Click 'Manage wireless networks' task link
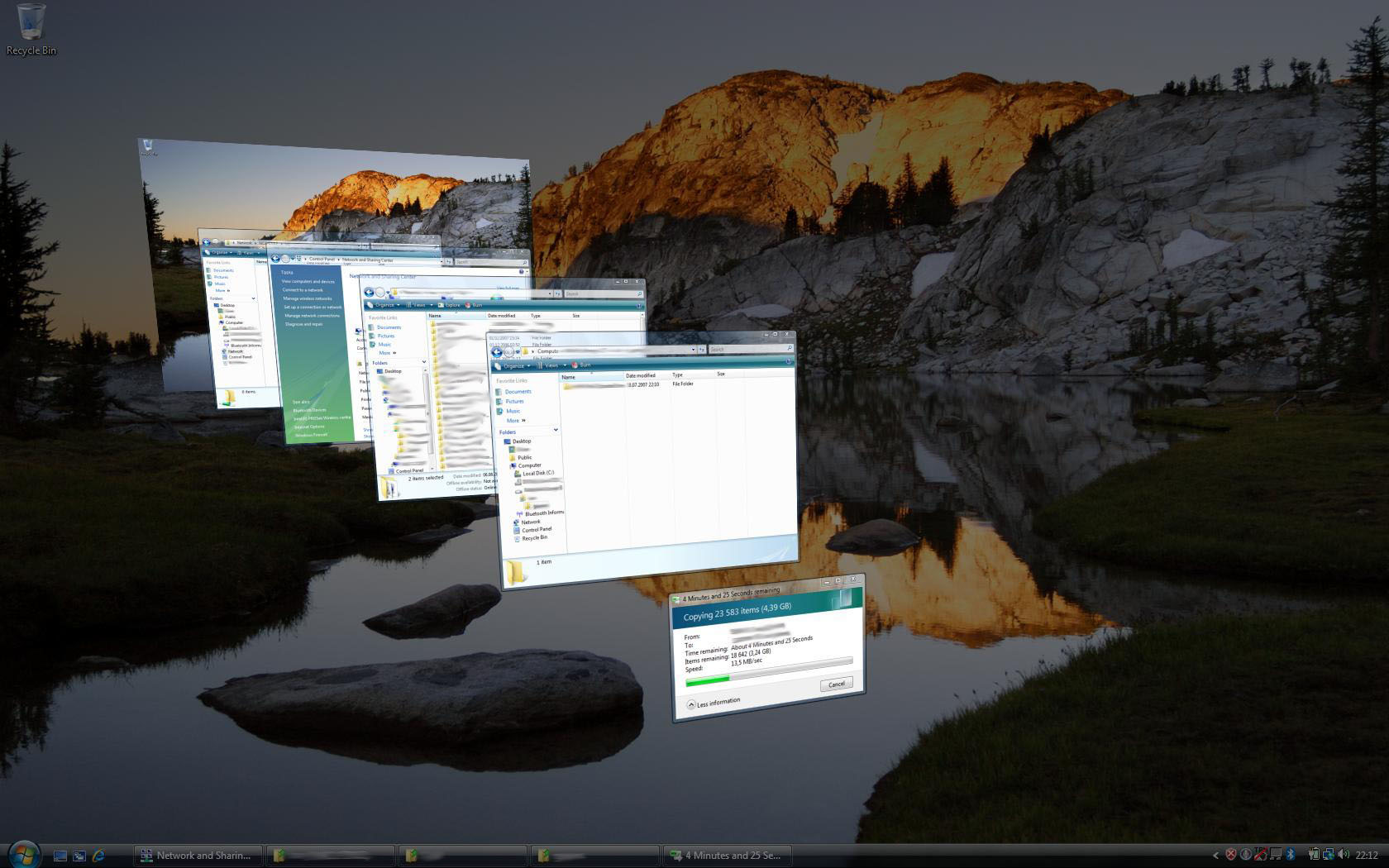This screenshot has width=1389, height=868. [307, 298]
